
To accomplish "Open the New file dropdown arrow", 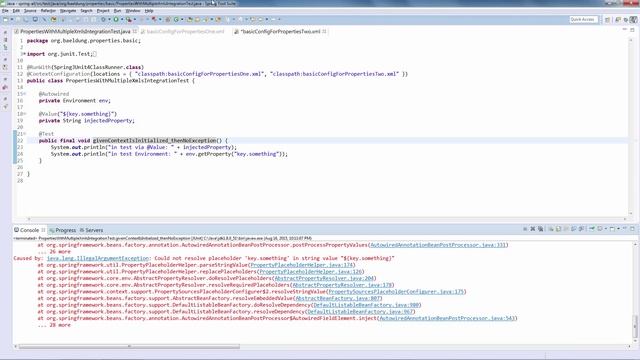I will [x=12, y=19].
